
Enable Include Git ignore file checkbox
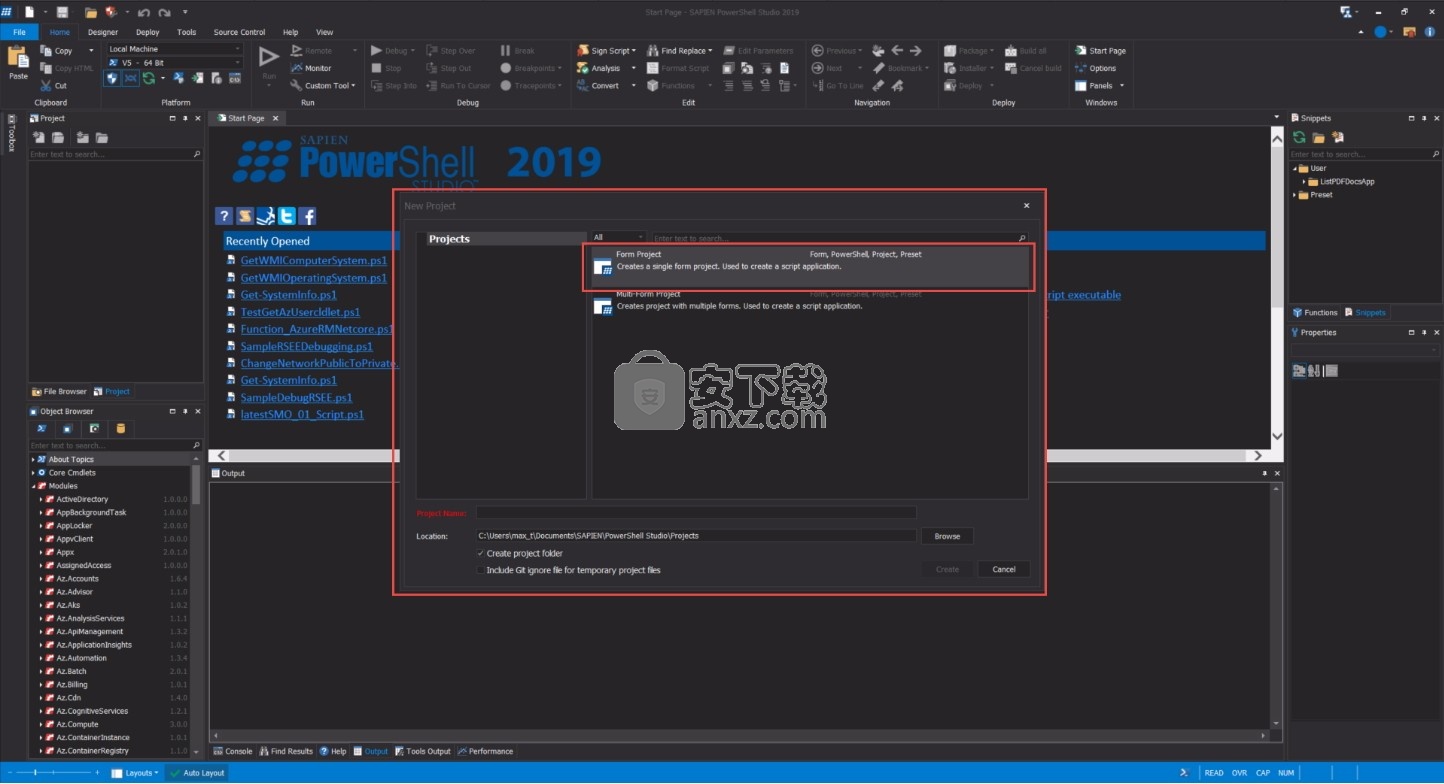(x=480, y=570)
